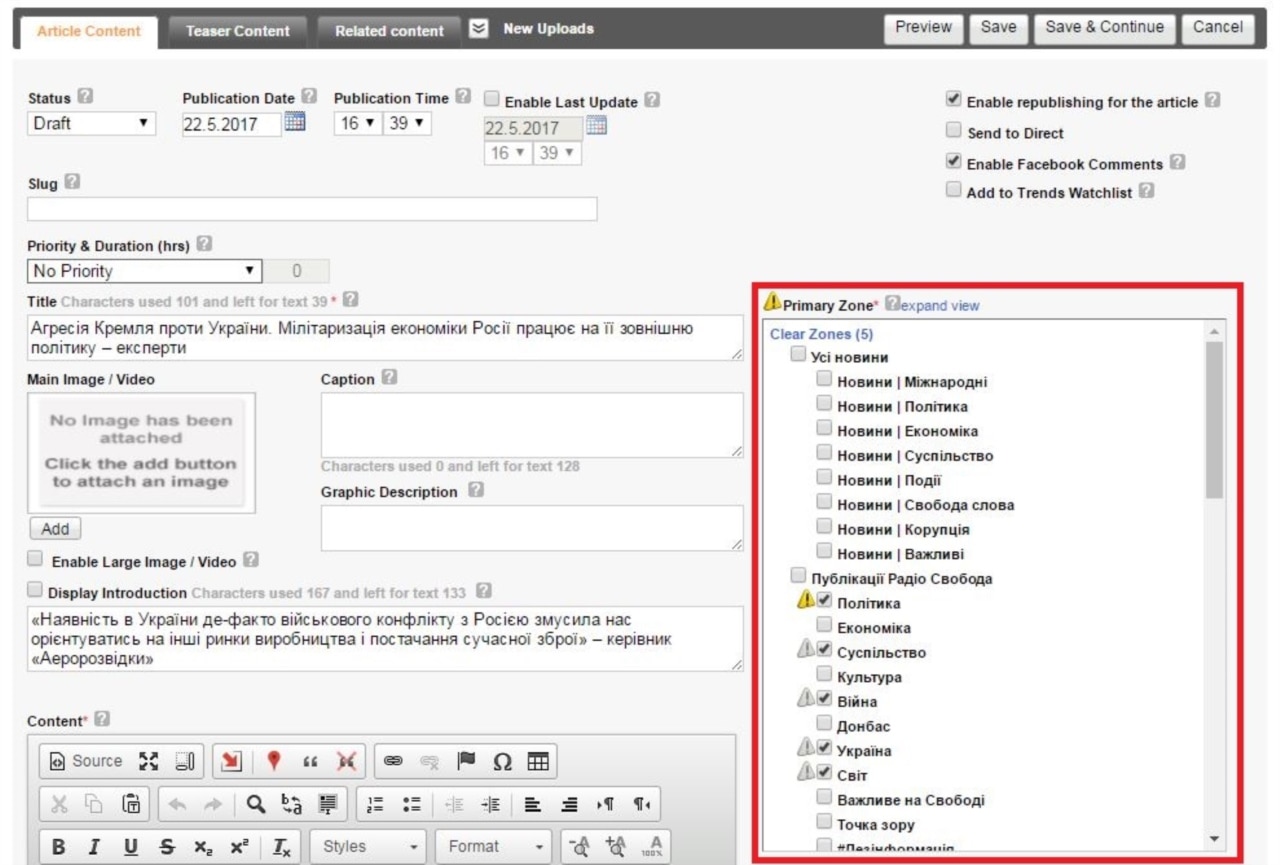Check Send to Direct
The image size is (1280, 865).
(x=954, y=131)
